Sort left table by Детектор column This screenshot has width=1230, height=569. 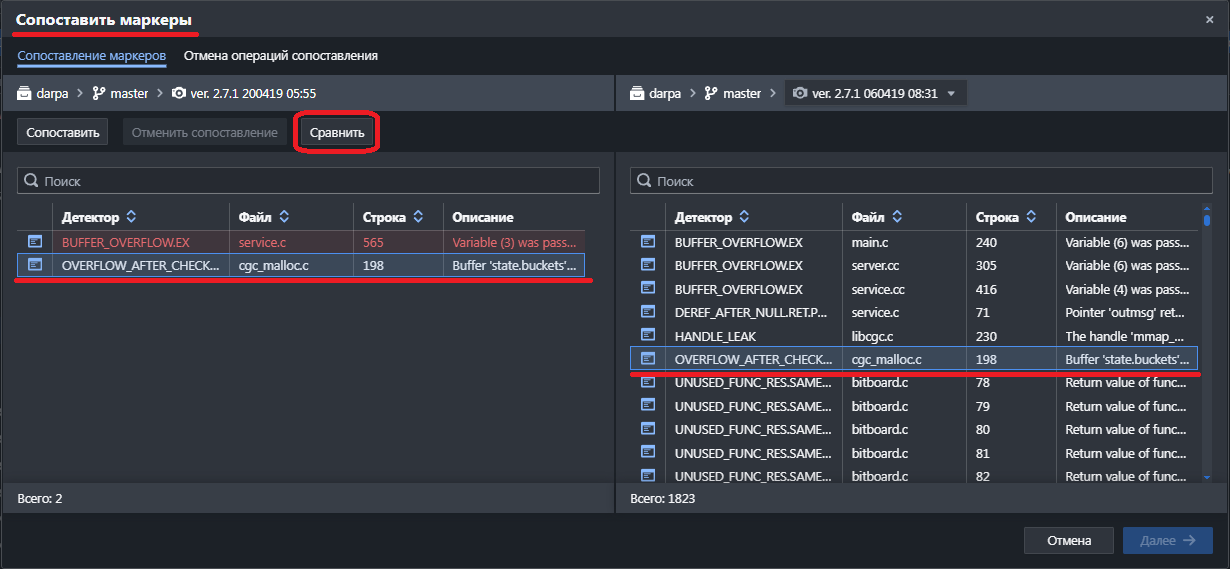(x=131, y=217)
